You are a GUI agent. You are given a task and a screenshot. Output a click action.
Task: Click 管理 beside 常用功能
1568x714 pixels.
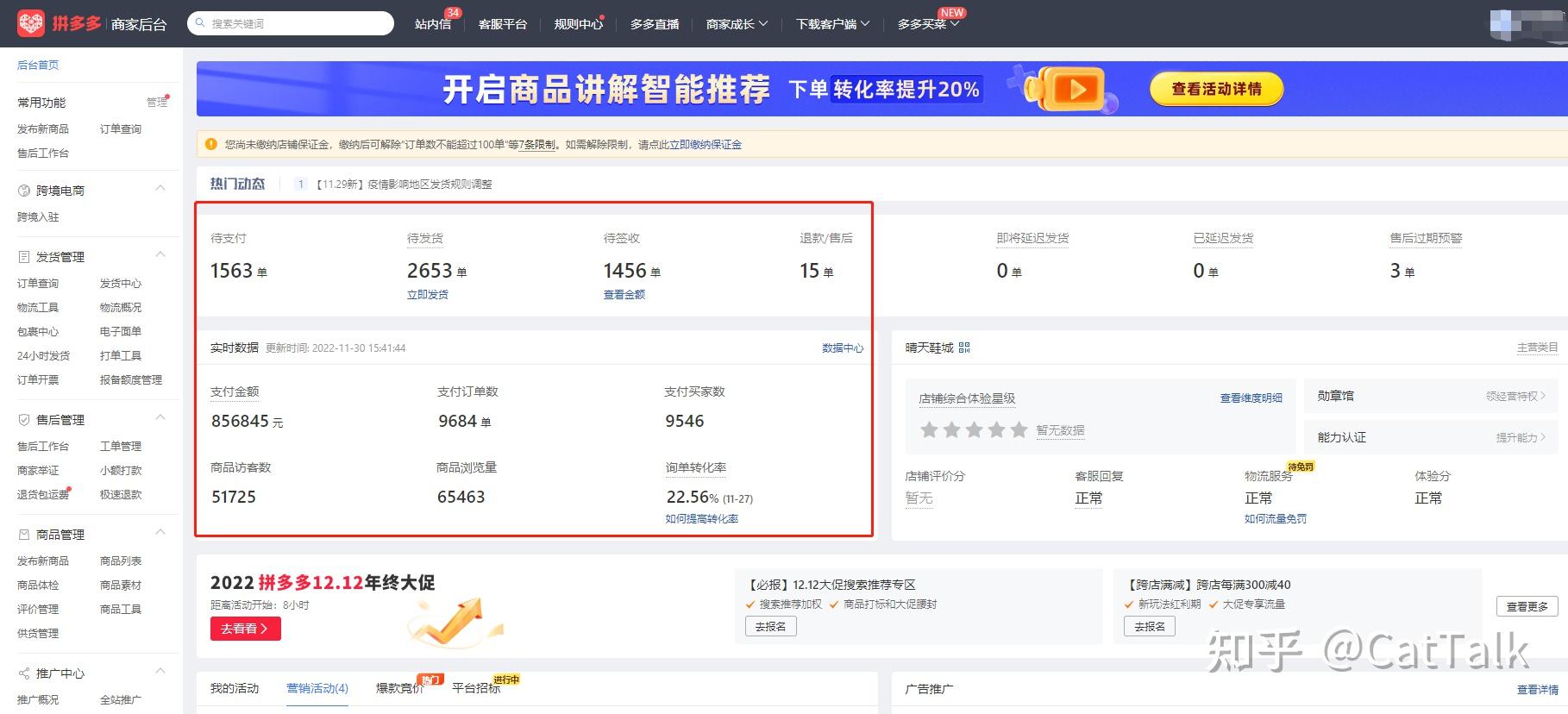tap(157, 102)
